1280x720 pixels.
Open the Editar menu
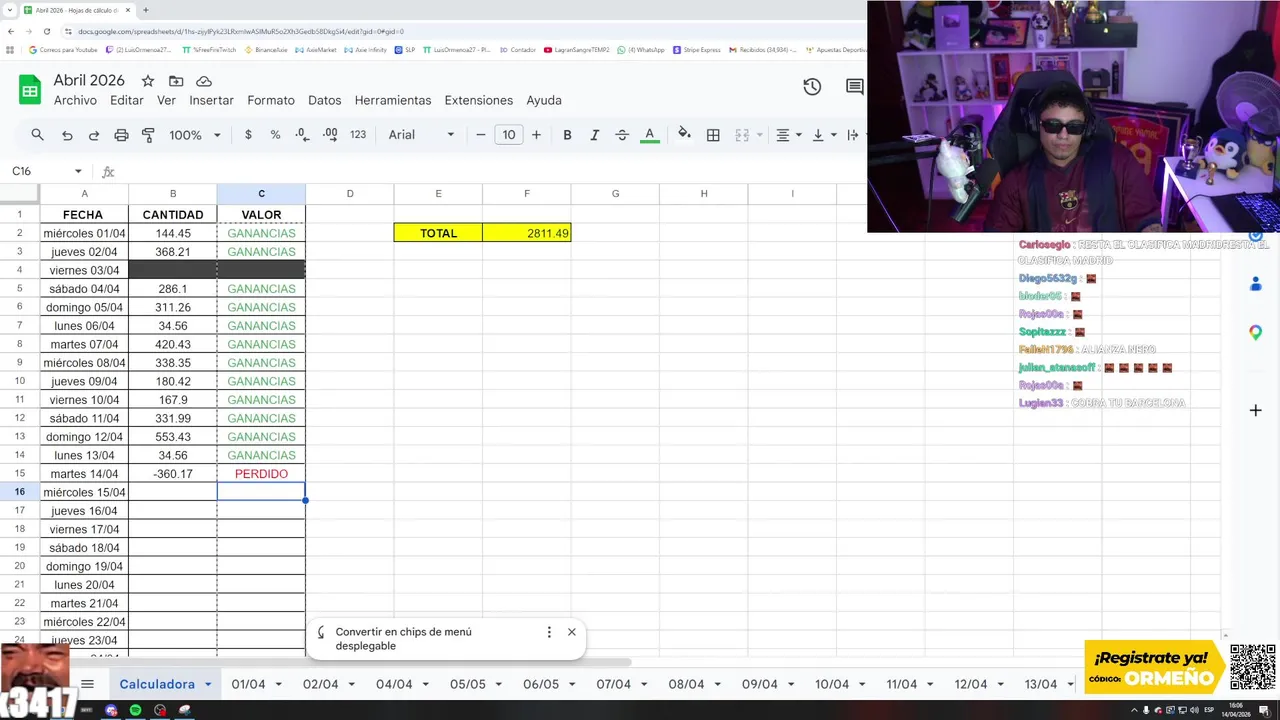click(x=127, y=100)
